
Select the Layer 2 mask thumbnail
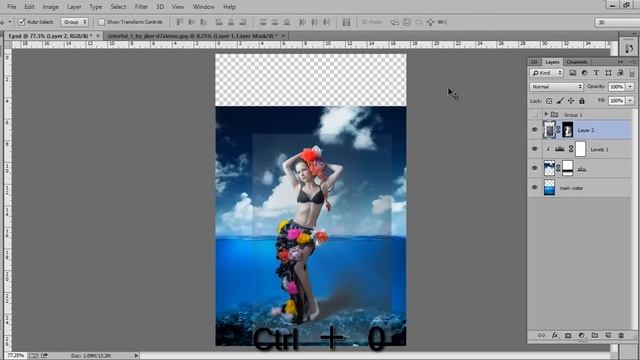click(x=568, y=130)
